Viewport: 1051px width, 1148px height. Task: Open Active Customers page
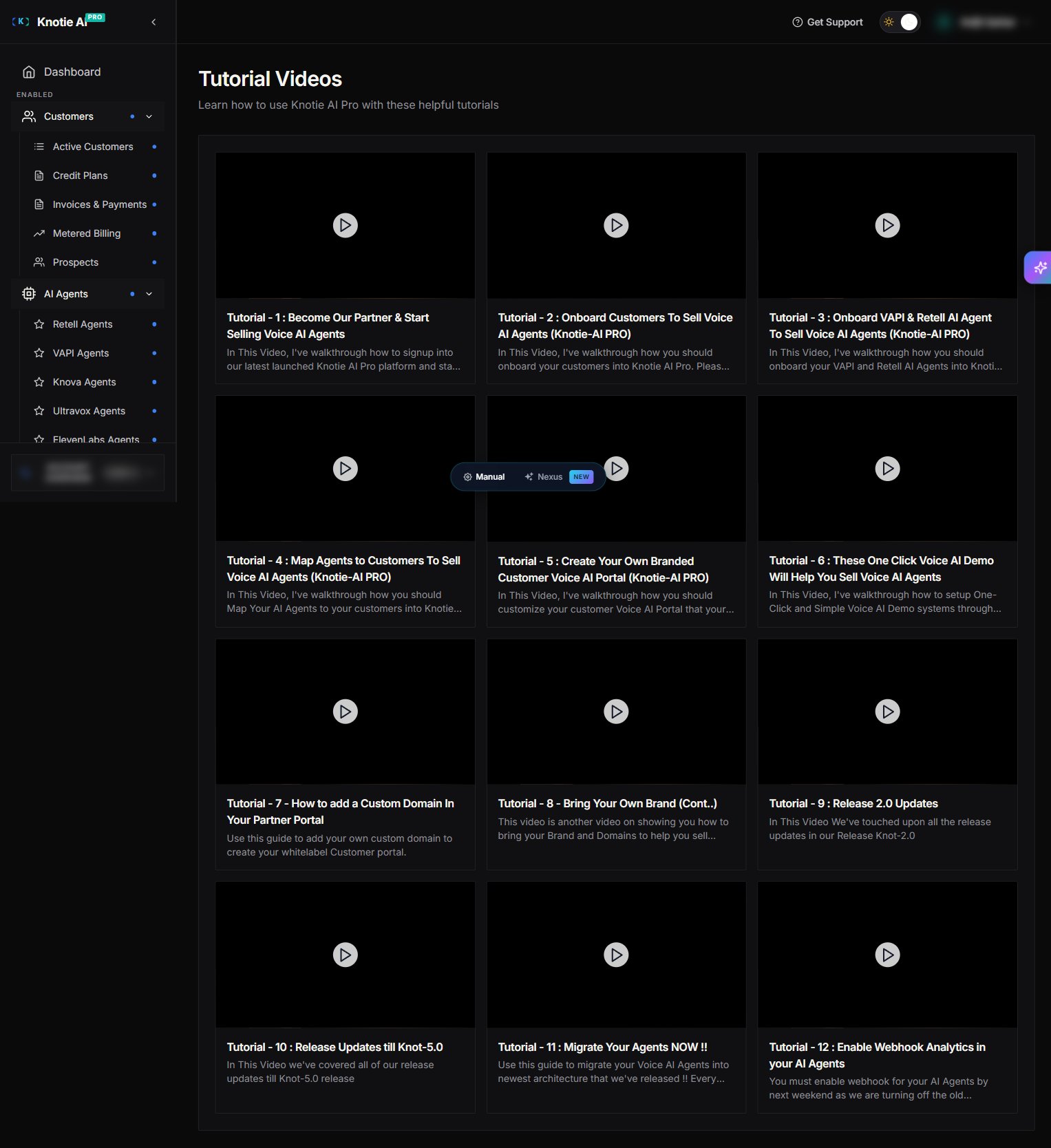[96, 147]
